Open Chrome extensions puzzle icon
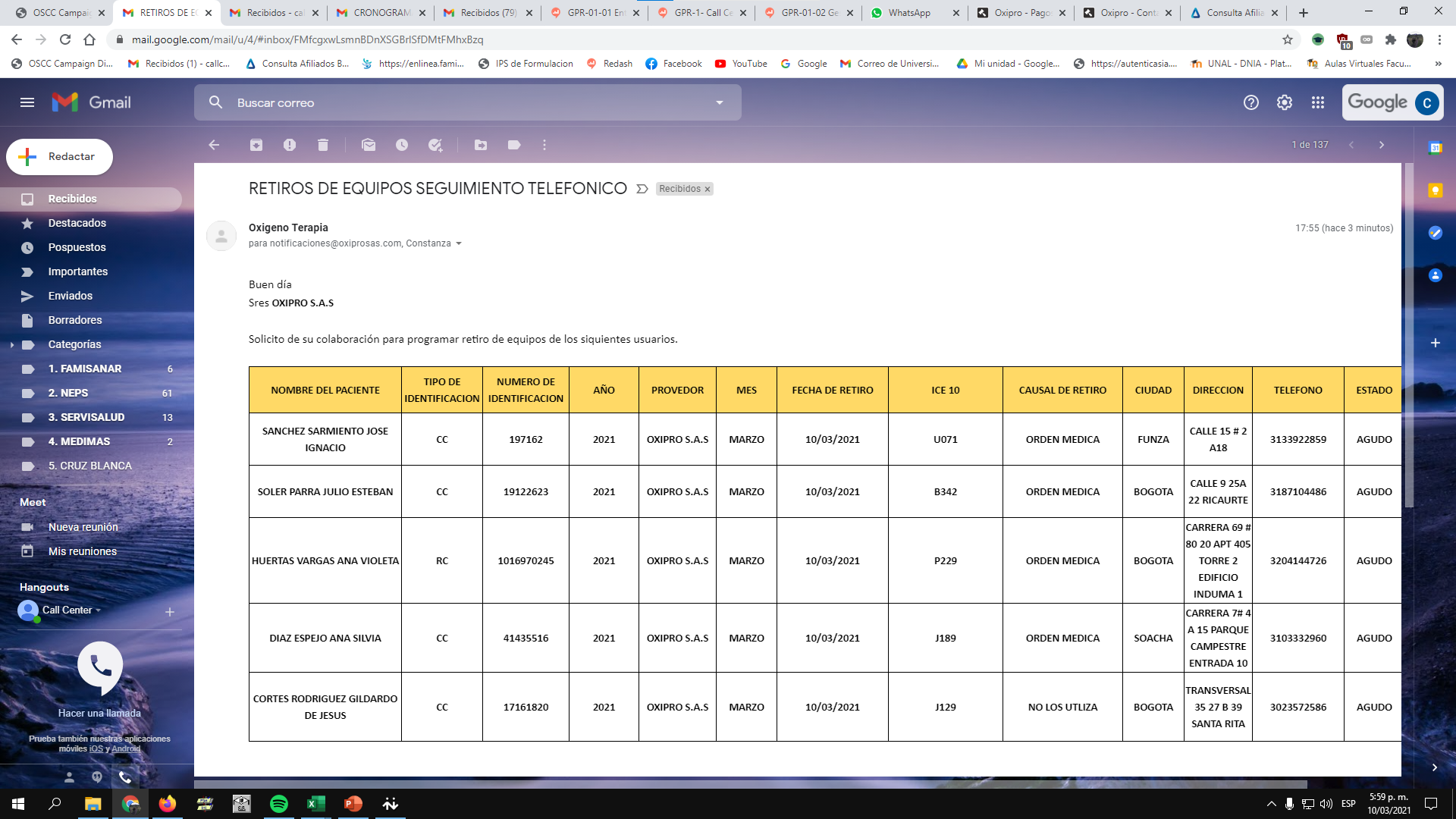The height and width of the screenshot is (819, 1456). coord(1390,39)
